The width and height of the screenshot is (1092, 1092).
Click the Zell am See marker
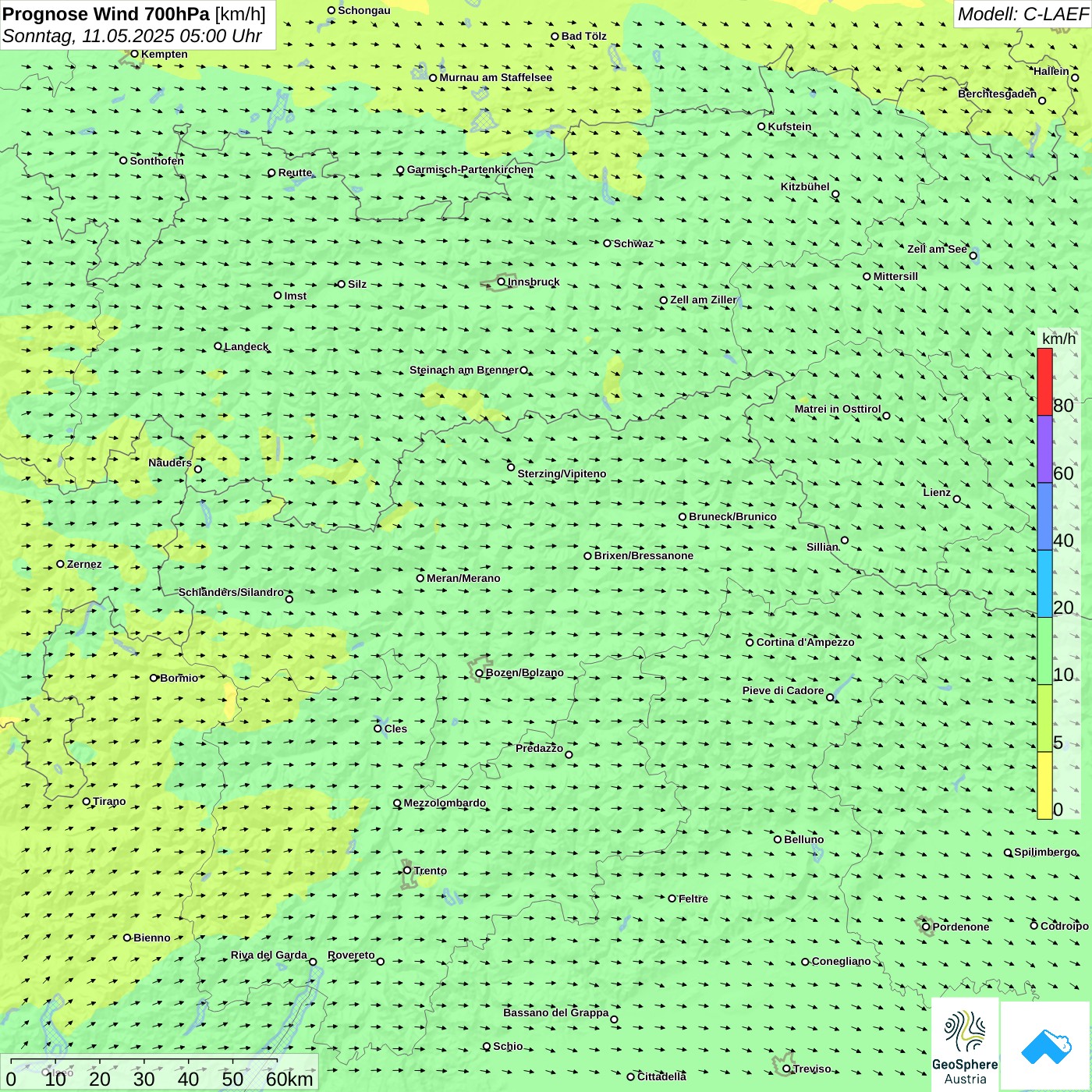pyautogui.click(x=973, y=255)
